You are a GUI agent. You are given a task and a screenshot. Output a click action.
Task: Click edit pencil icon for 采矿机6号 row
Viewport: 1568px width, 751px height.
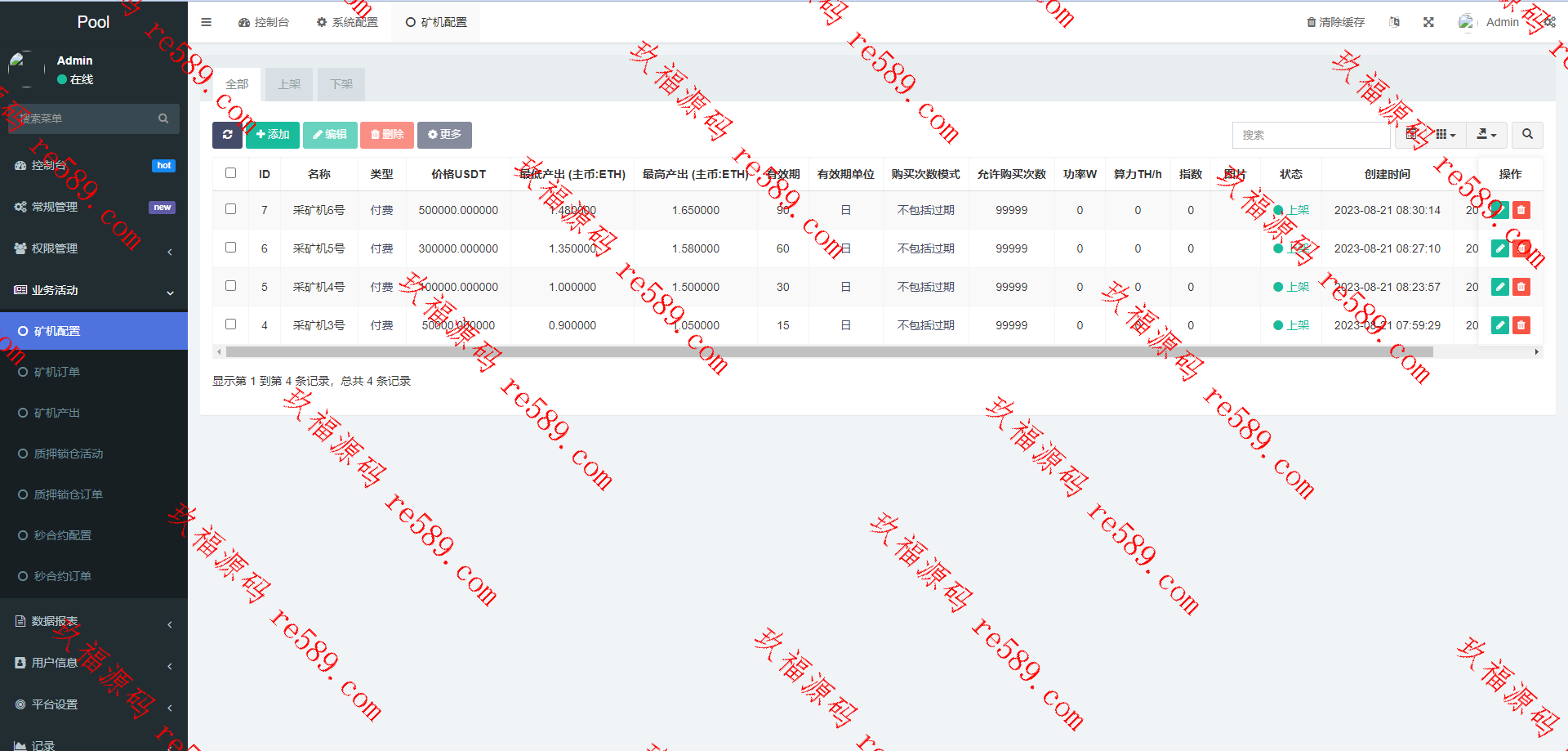click(1500, 210)
